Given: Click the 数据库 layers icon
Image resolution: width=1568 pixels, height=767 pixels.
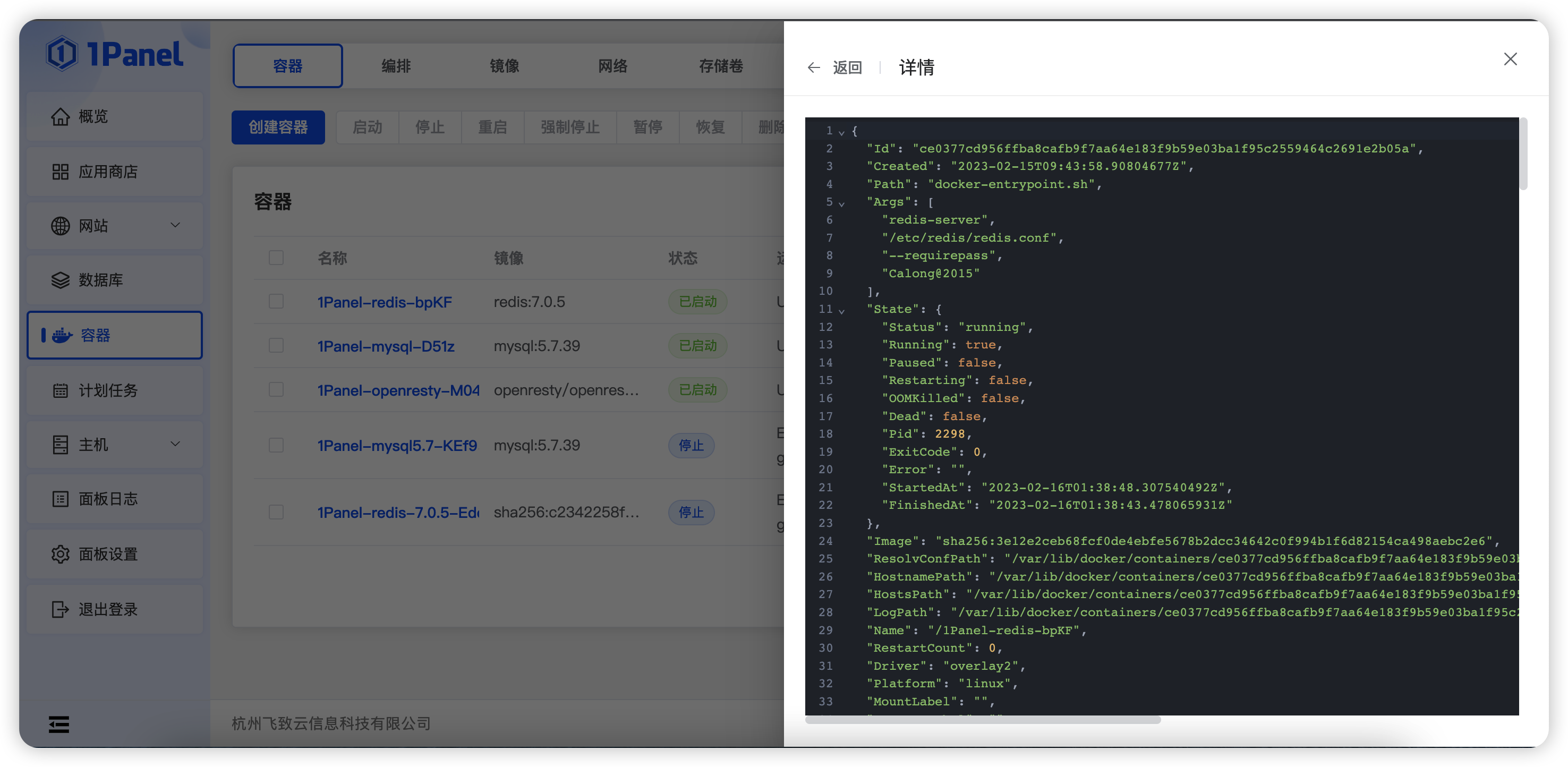Looking at the screenshot, I should point(59,280).
